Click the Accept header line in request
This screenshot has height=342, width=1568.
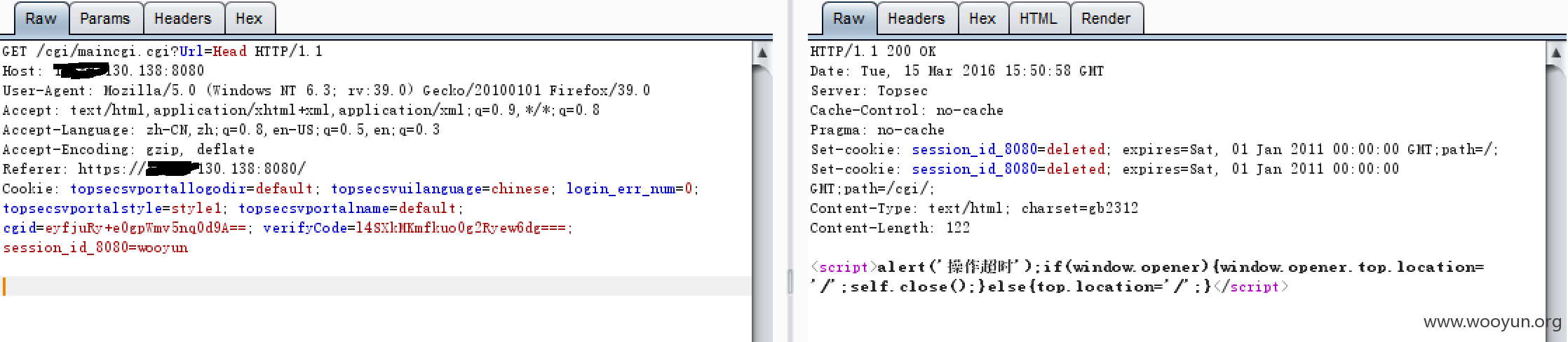301,110
